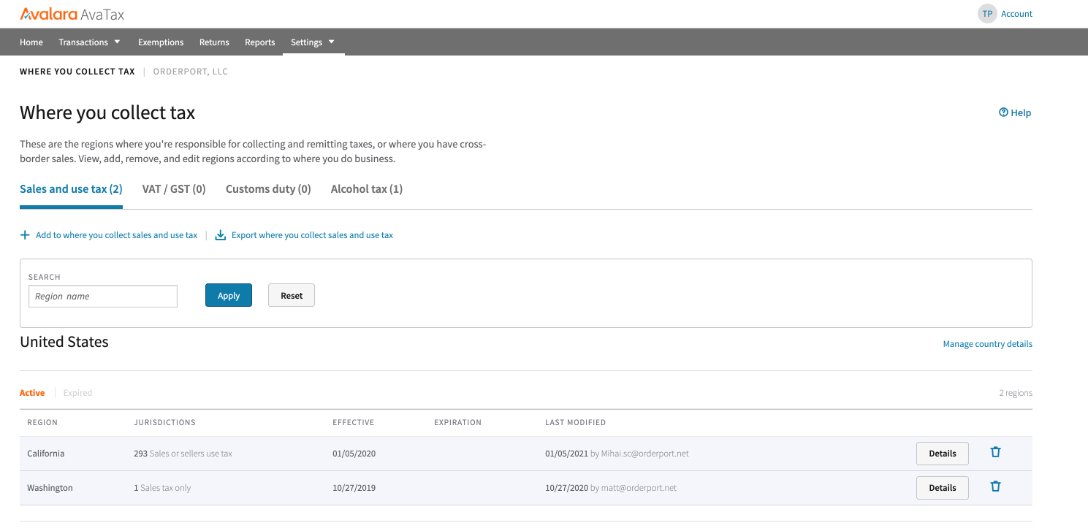Switch to the Alcohol tax tab
Viewport: 1088px width, 531px height.
click(x=366, y=189)
